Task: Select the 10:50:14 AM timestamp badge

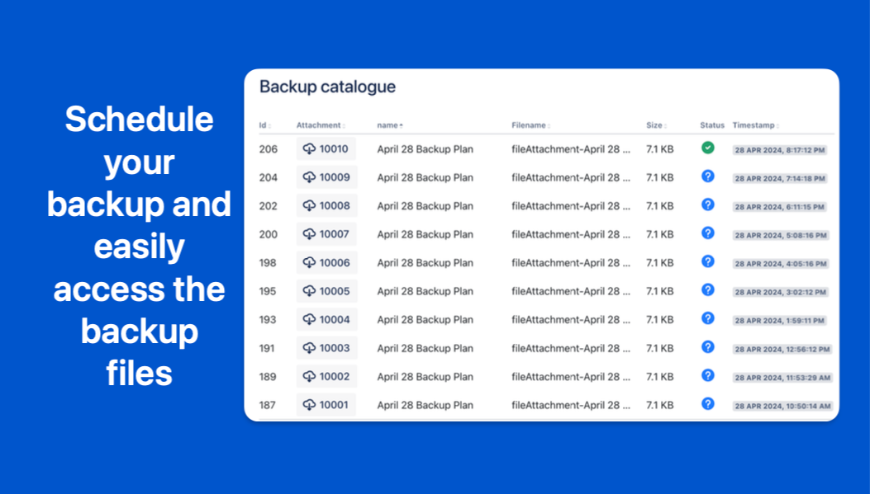Action: (781, 406)
